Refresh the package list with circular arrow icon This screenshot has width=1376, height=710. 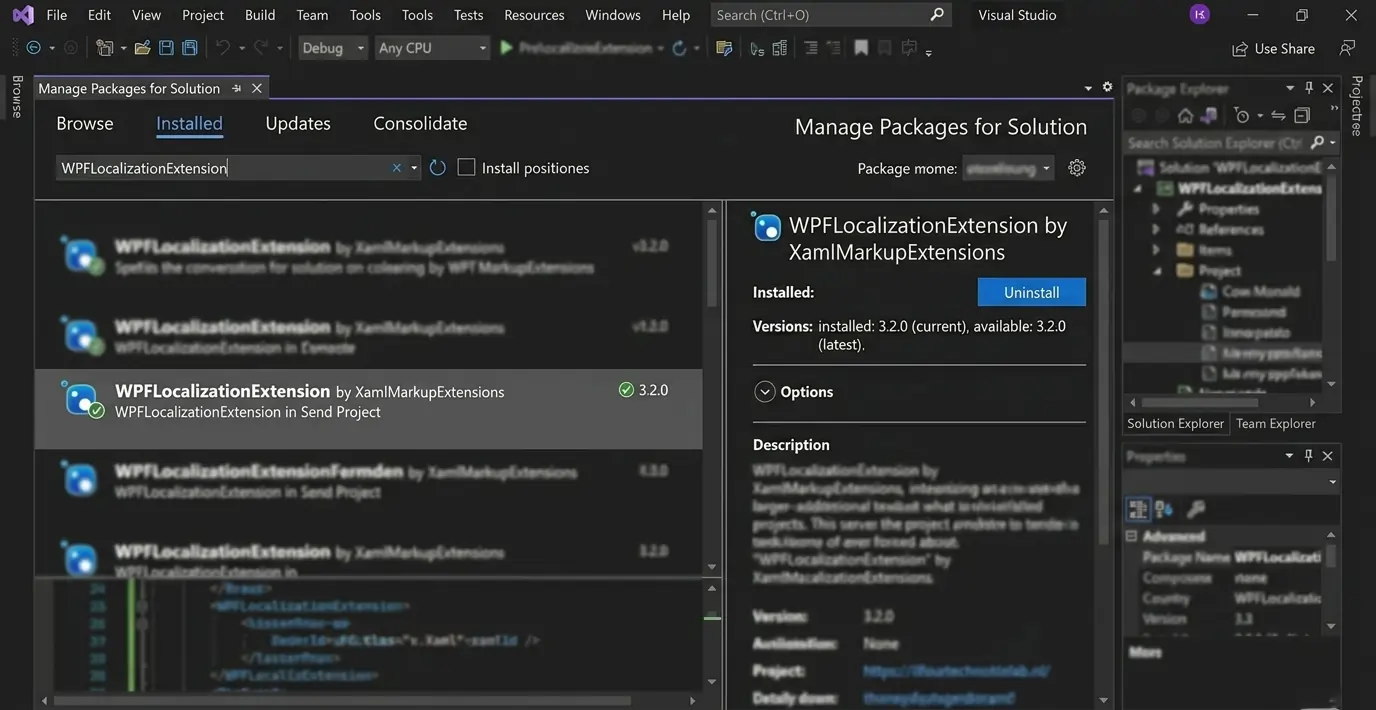pyautogui.click(x=437, y=167)
